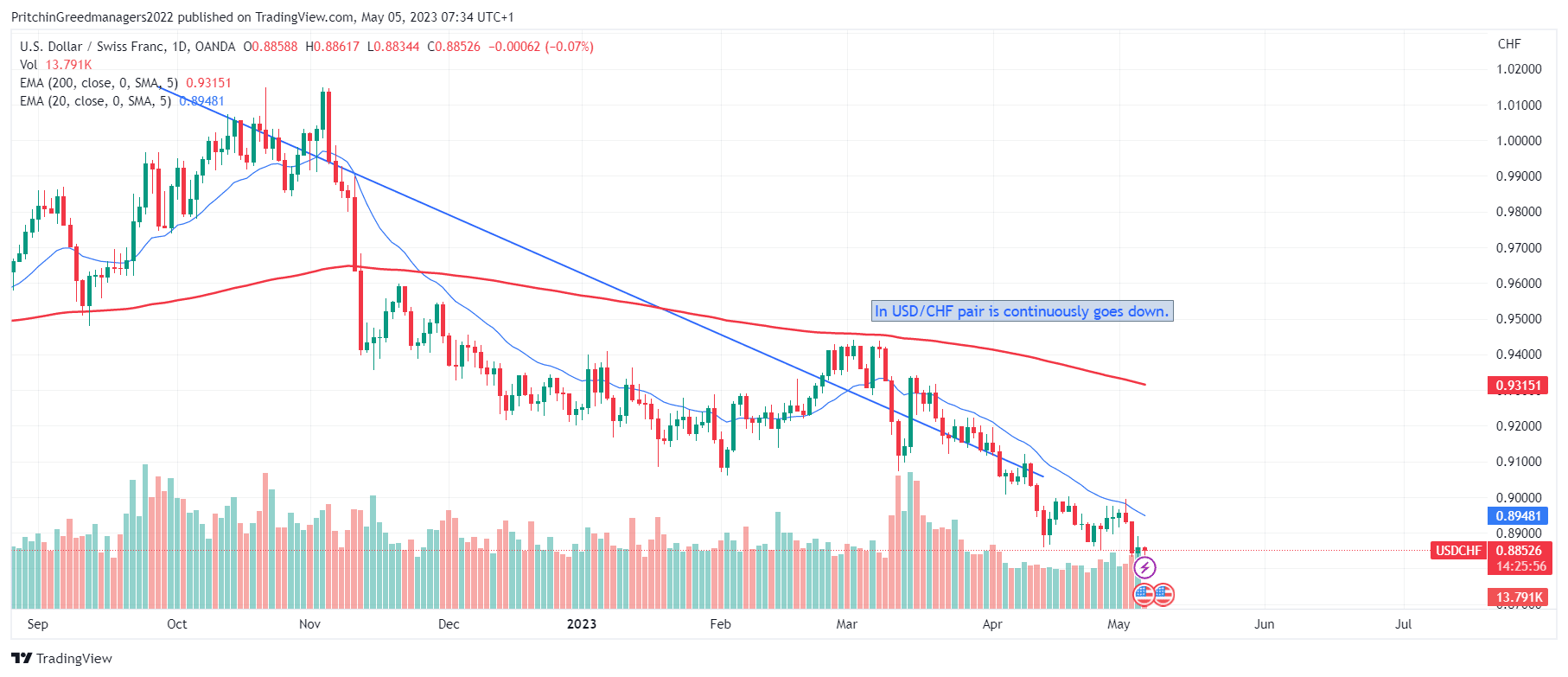Screen dimensions: 1568x677
Task: Click the red 0.93151 price tag
Action: [x=1519, y=386]
